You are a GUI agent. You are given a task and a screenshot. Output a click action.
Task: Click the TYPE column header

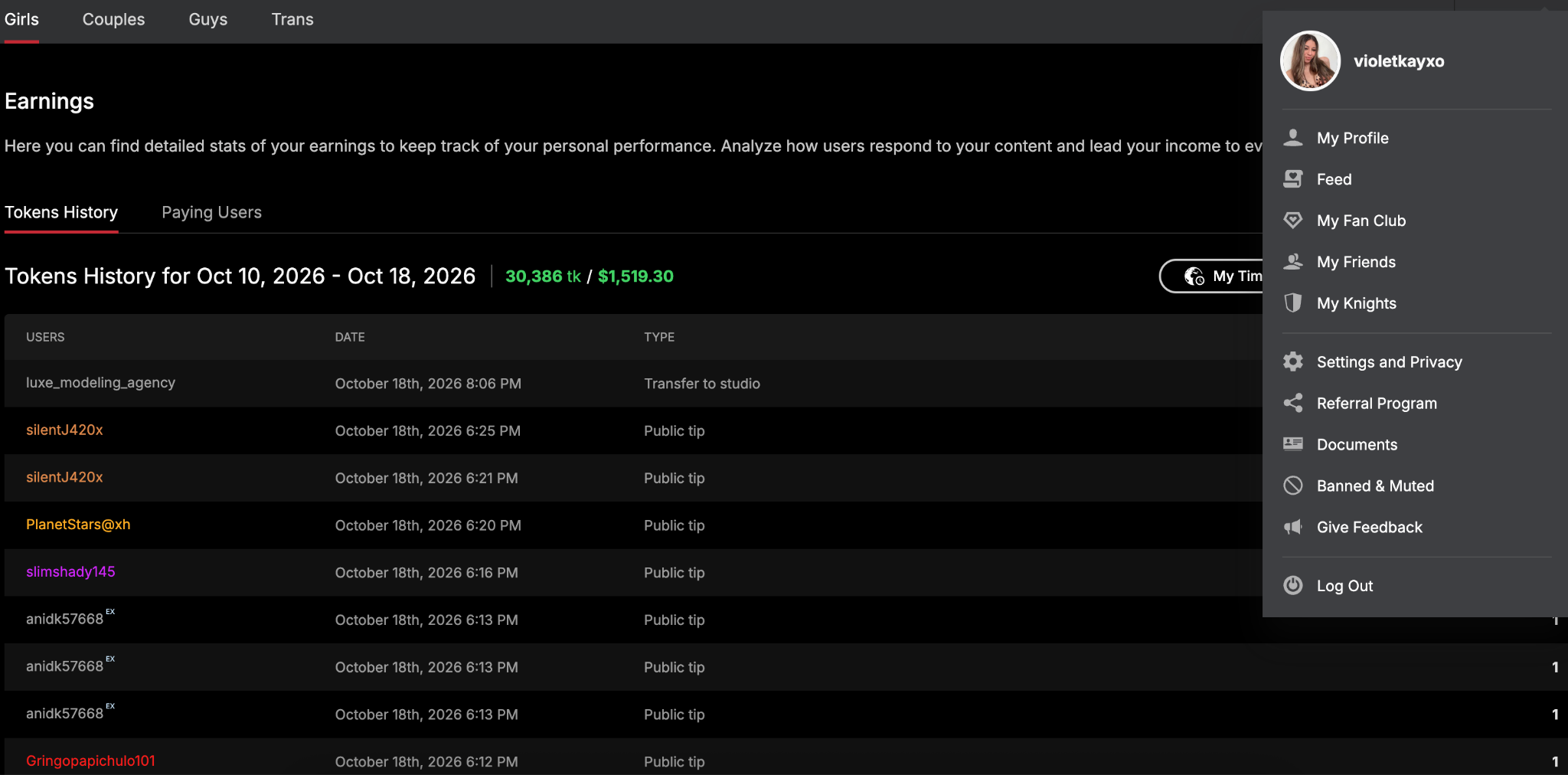click(x=659, y=337)
